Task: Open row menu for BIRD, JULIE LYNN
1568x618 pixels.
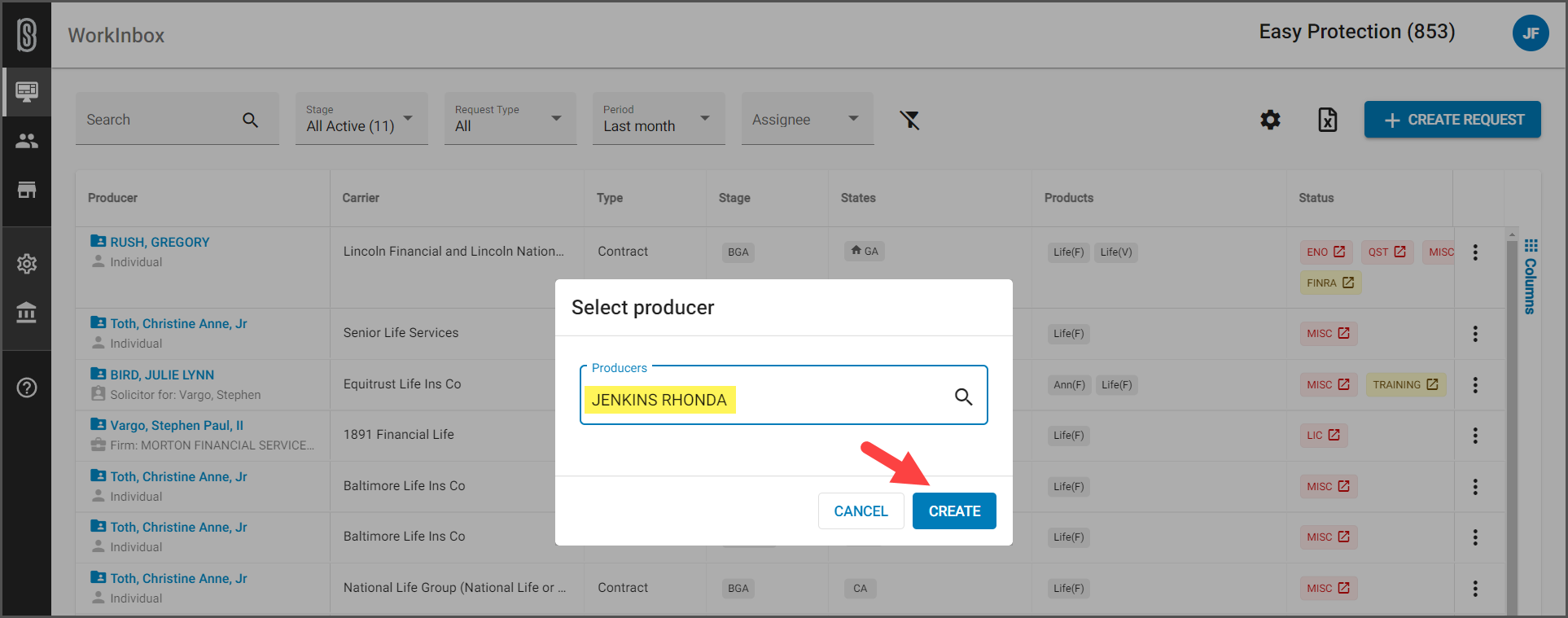Action: pos(1475,385)
